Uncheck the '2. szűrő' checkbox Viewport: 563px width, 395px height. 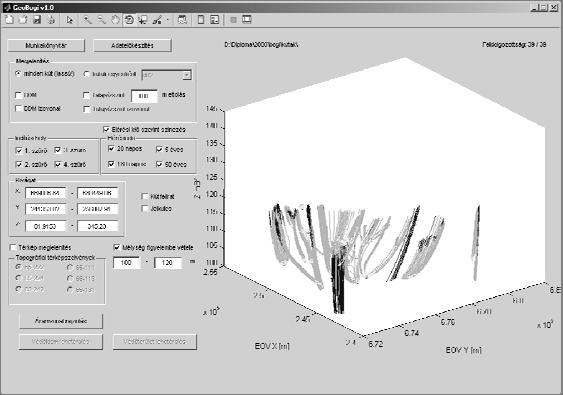coord(19,164)
